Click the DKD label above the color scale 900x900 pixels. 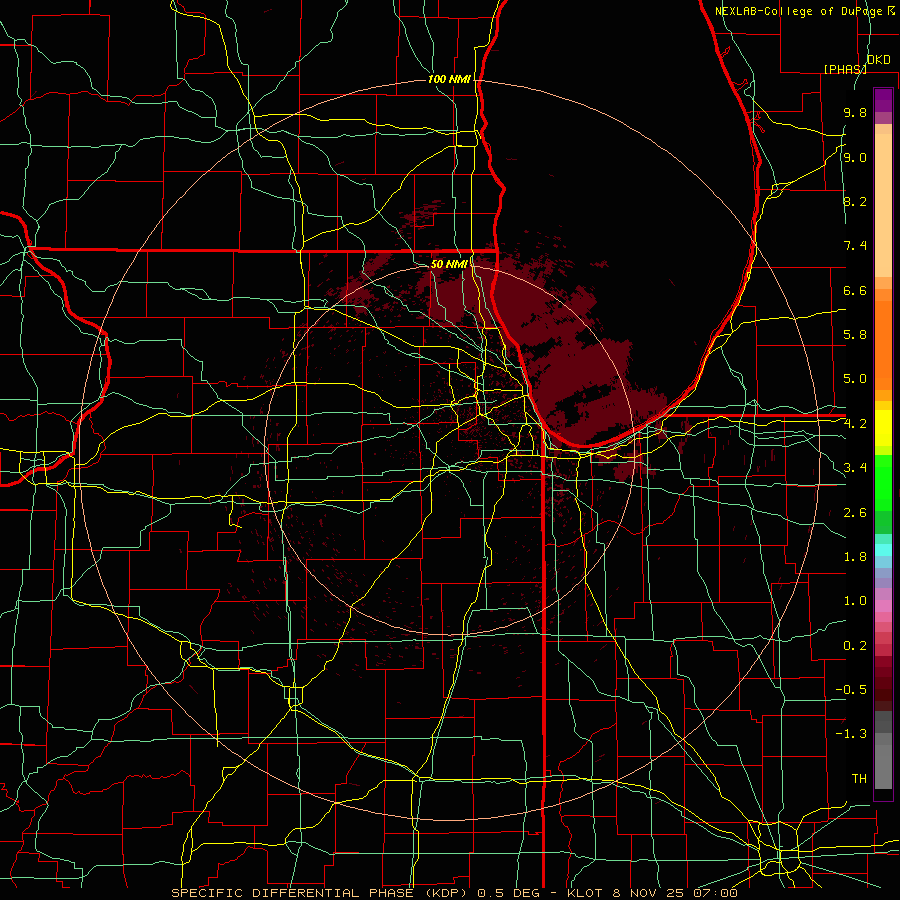878,59
